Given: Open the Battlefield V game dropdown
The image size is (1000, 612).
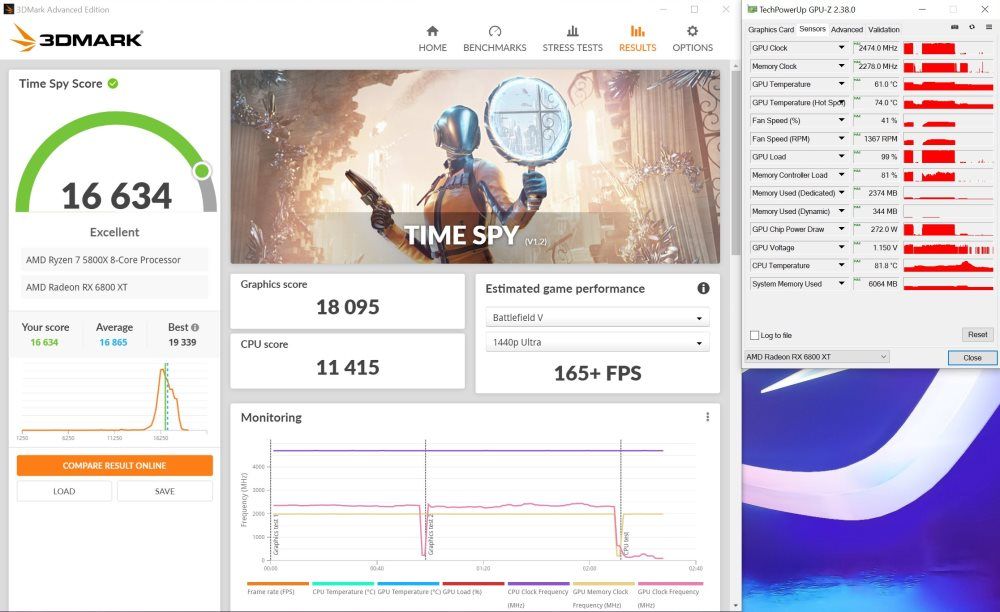Looking at the screenshot, I should click(596, 318).
